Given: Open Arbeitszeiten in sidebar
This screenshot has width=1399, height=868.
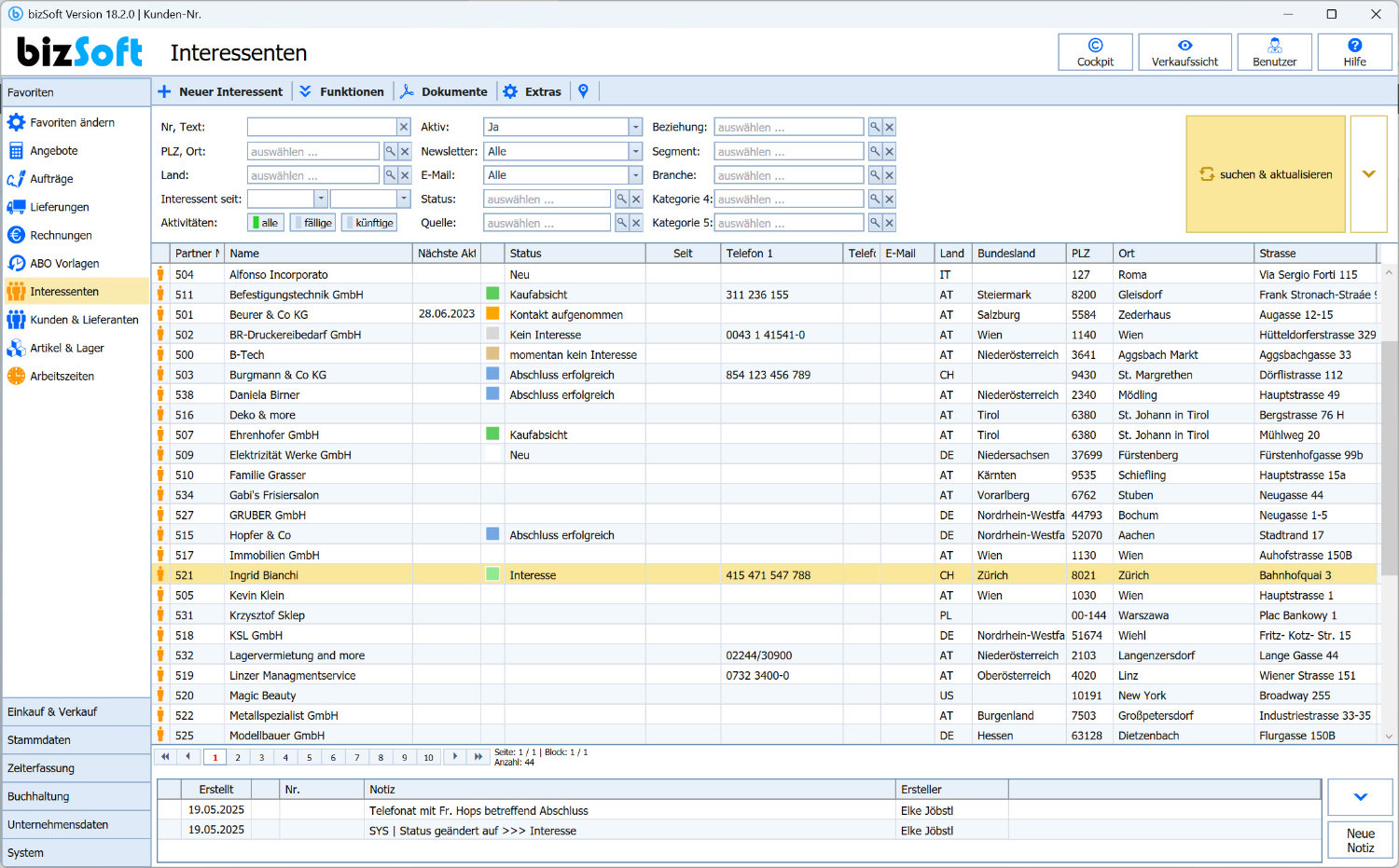Looking at the screenshot, I should (x=62, y=376).
